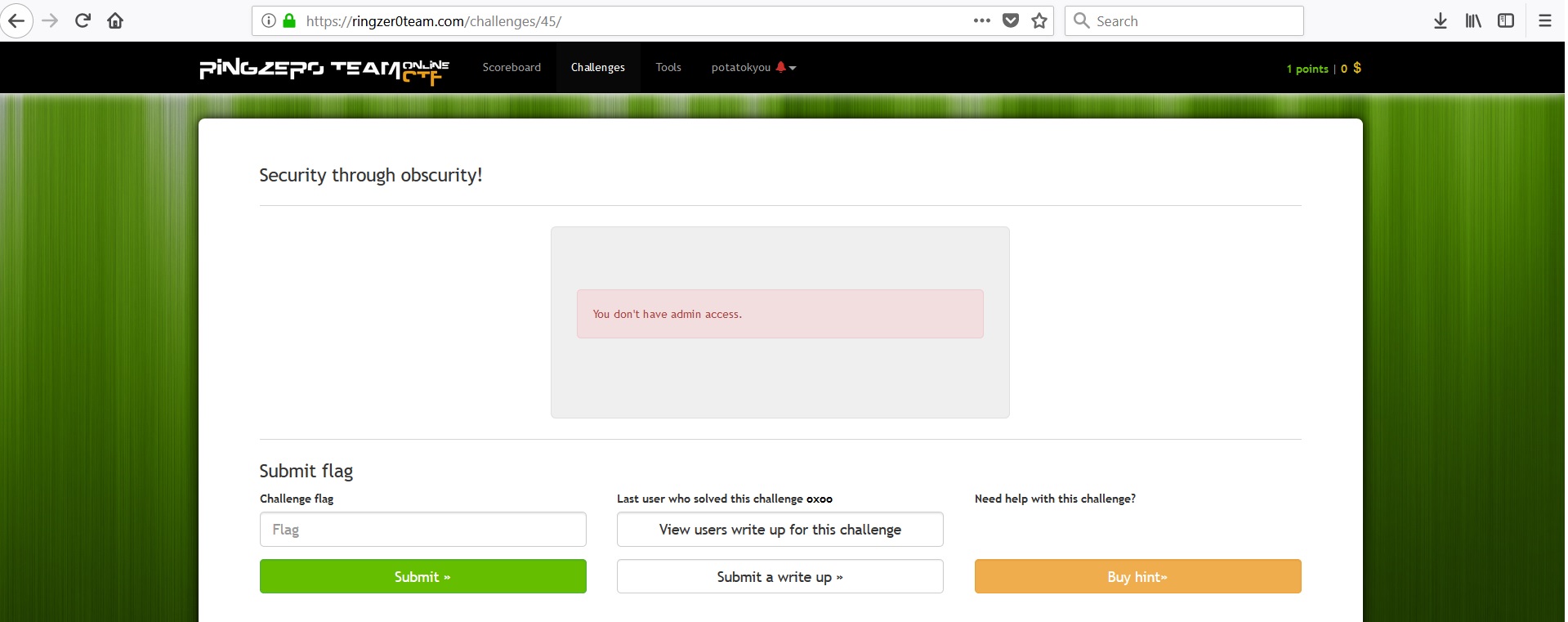Show site information icon in address bar

[268, 20]
